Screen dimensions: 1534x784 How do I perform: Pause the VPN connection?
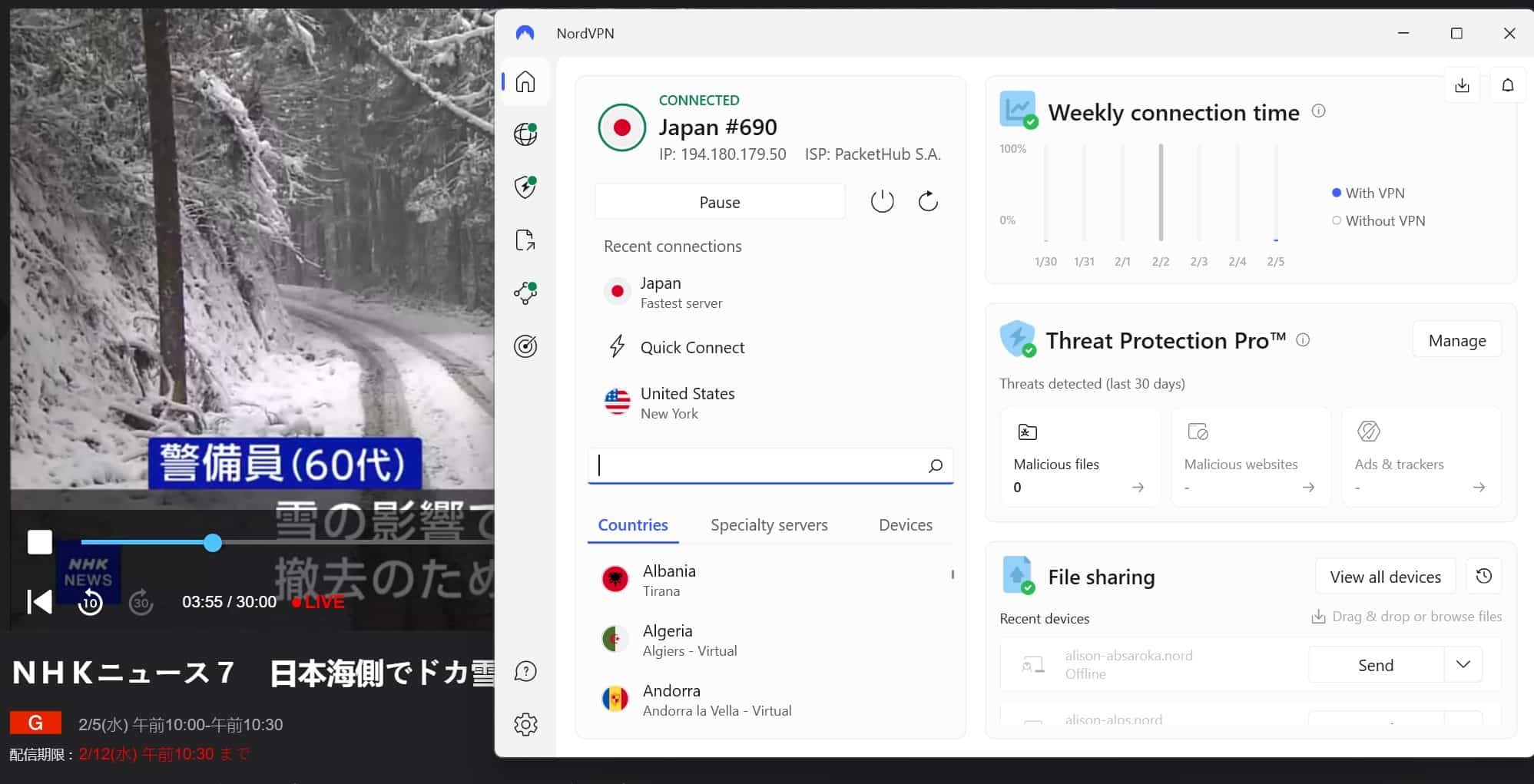pyautogui.click(x=720, y=202)
